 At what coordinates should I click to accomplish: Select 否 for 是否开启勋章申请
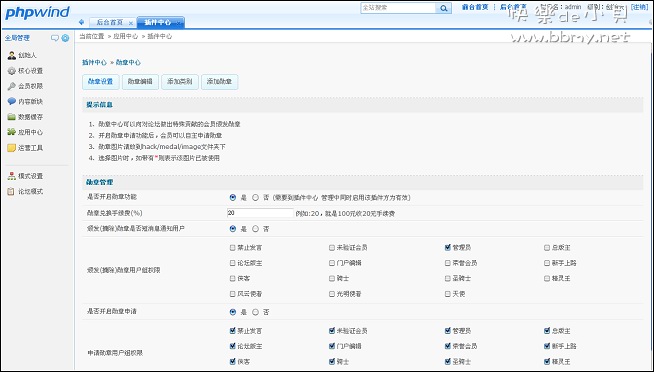tap(256, 312)
